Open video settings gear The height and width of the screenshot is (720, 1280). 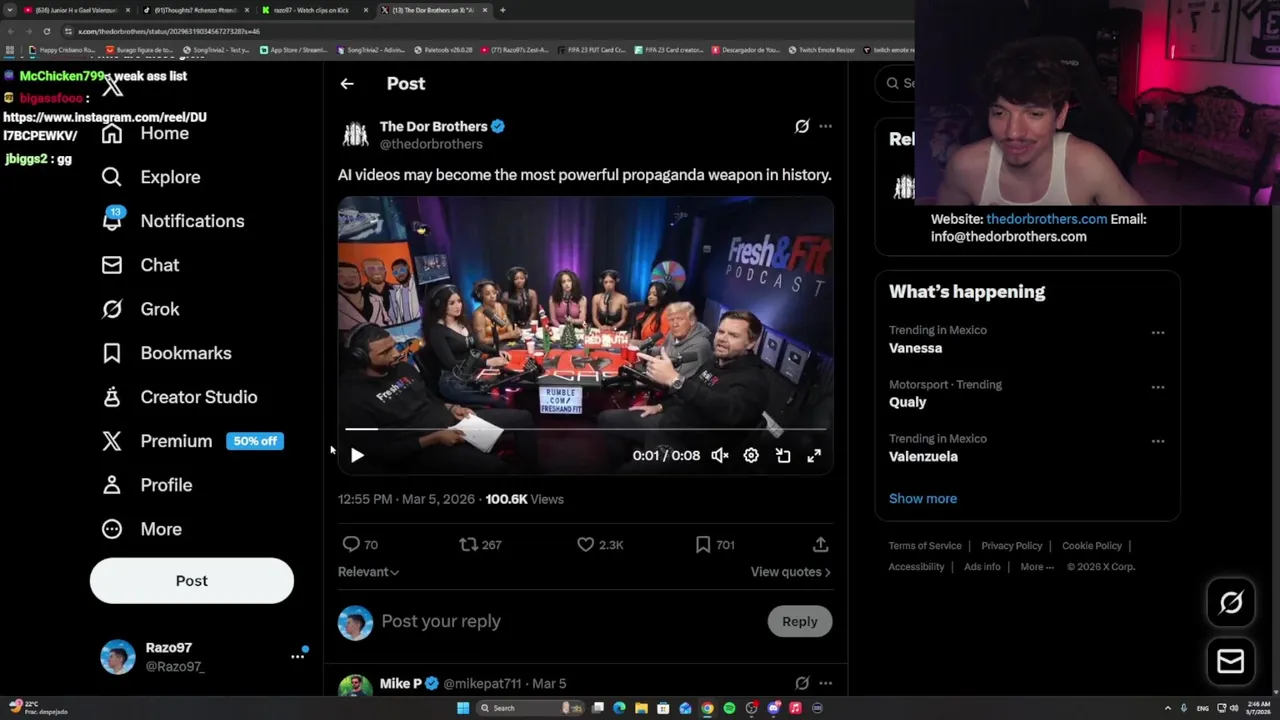click(751, 456)
